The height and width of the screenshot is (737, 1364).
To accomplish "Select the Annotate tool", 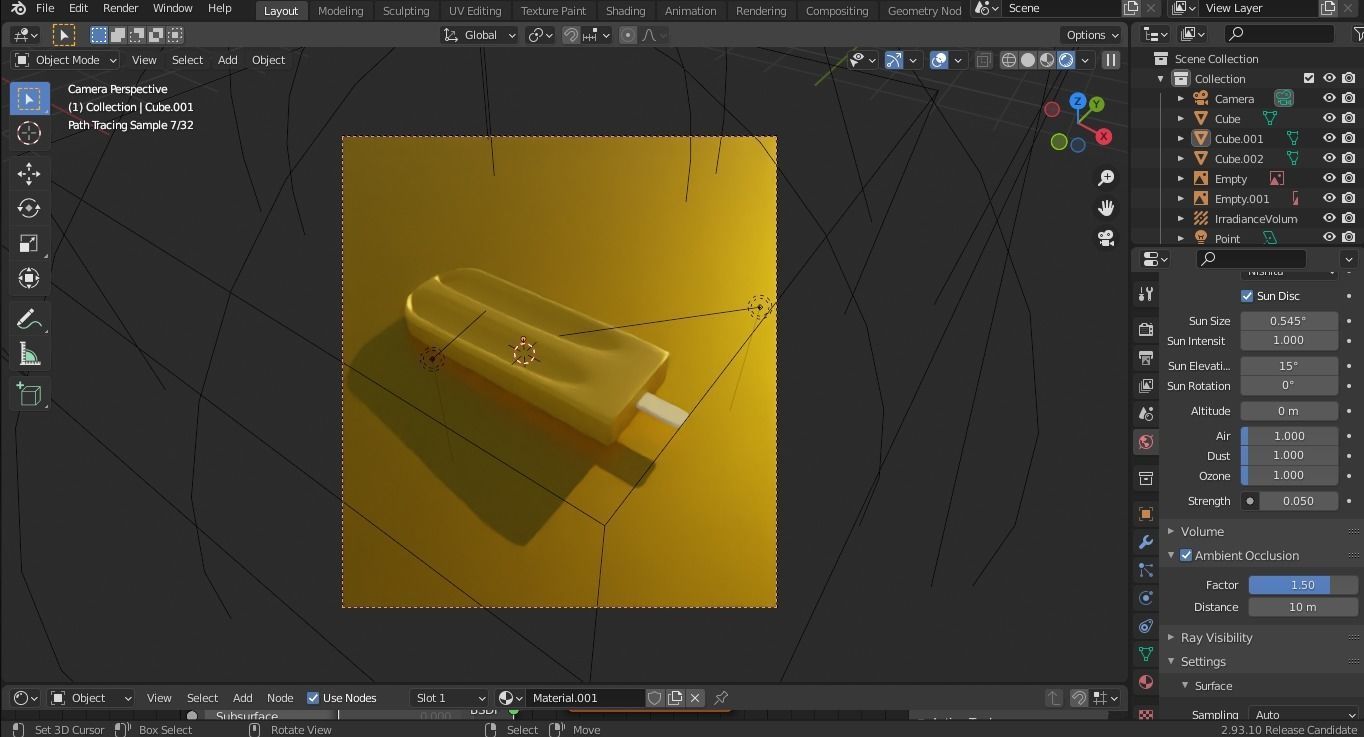I will point(29,319).
